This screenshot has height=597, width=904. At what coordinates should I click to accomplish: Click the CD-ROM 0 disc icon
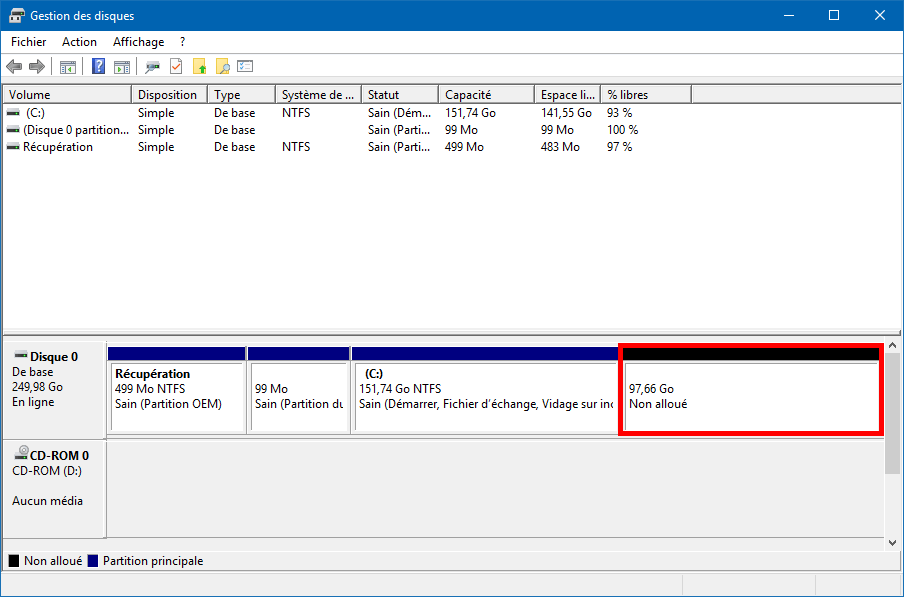pyautogui.click(x=21, y=452)
